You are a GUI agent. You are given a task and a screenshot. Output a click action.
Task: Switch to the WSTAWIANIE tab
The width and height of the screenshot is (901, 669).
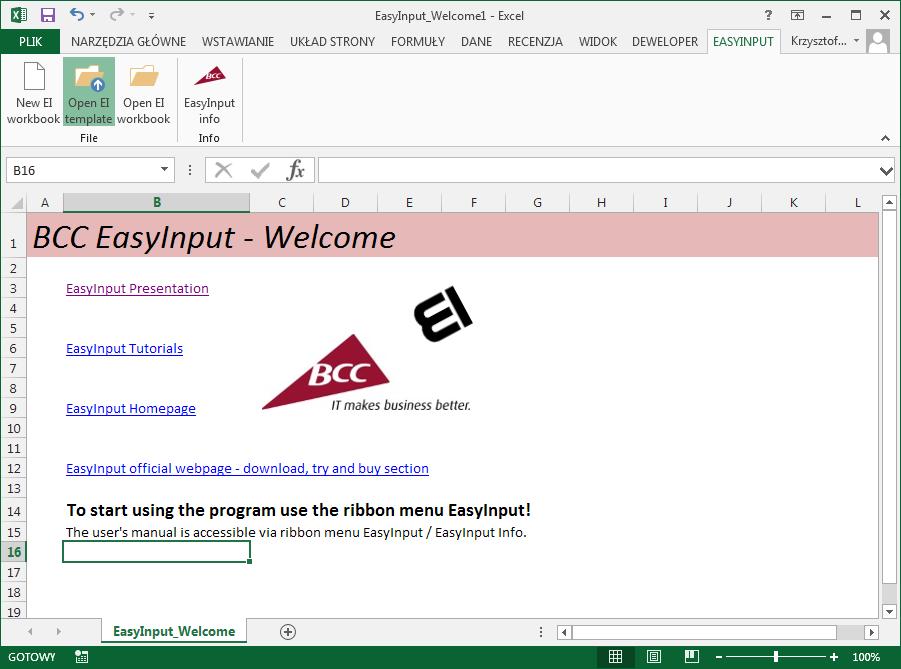(x=237, y=41)
